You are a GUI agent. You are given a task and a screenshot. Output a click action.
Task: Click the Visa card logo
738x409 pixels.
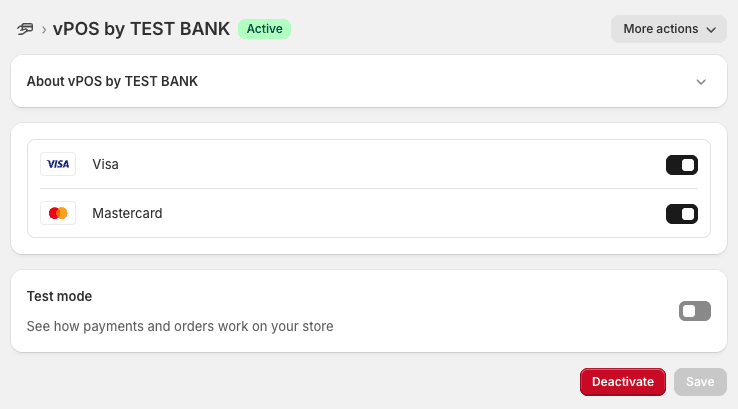pos(58,164)
